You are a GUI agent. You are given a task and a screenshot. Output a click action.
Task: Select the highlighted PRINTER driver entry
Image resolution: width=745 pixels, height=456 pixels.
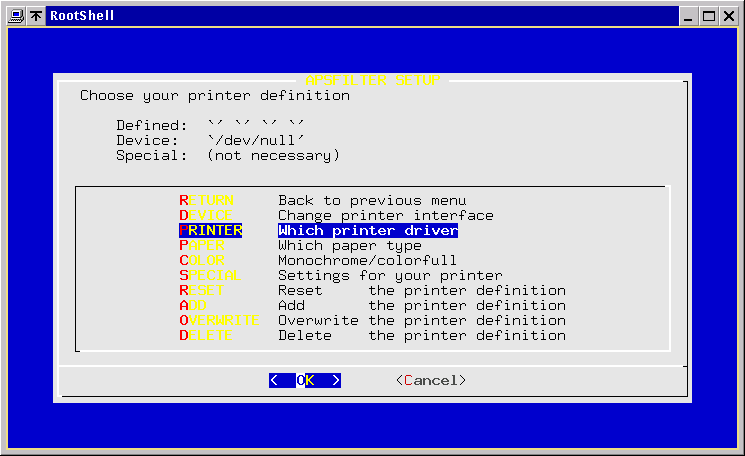pos(211,231)
